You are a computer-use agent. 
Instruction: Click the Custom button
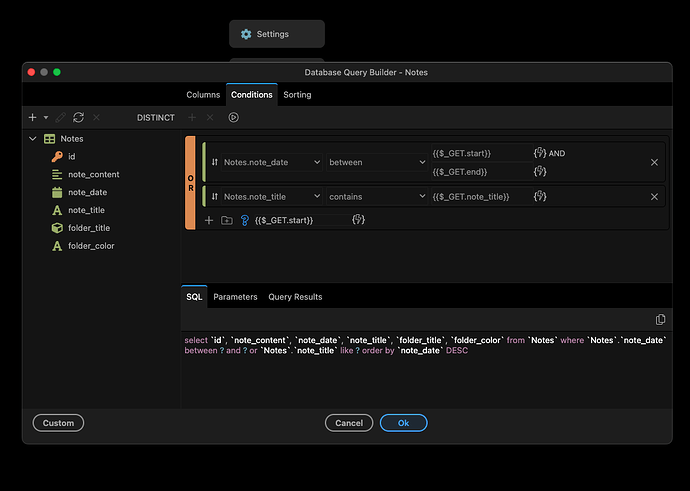58,423
